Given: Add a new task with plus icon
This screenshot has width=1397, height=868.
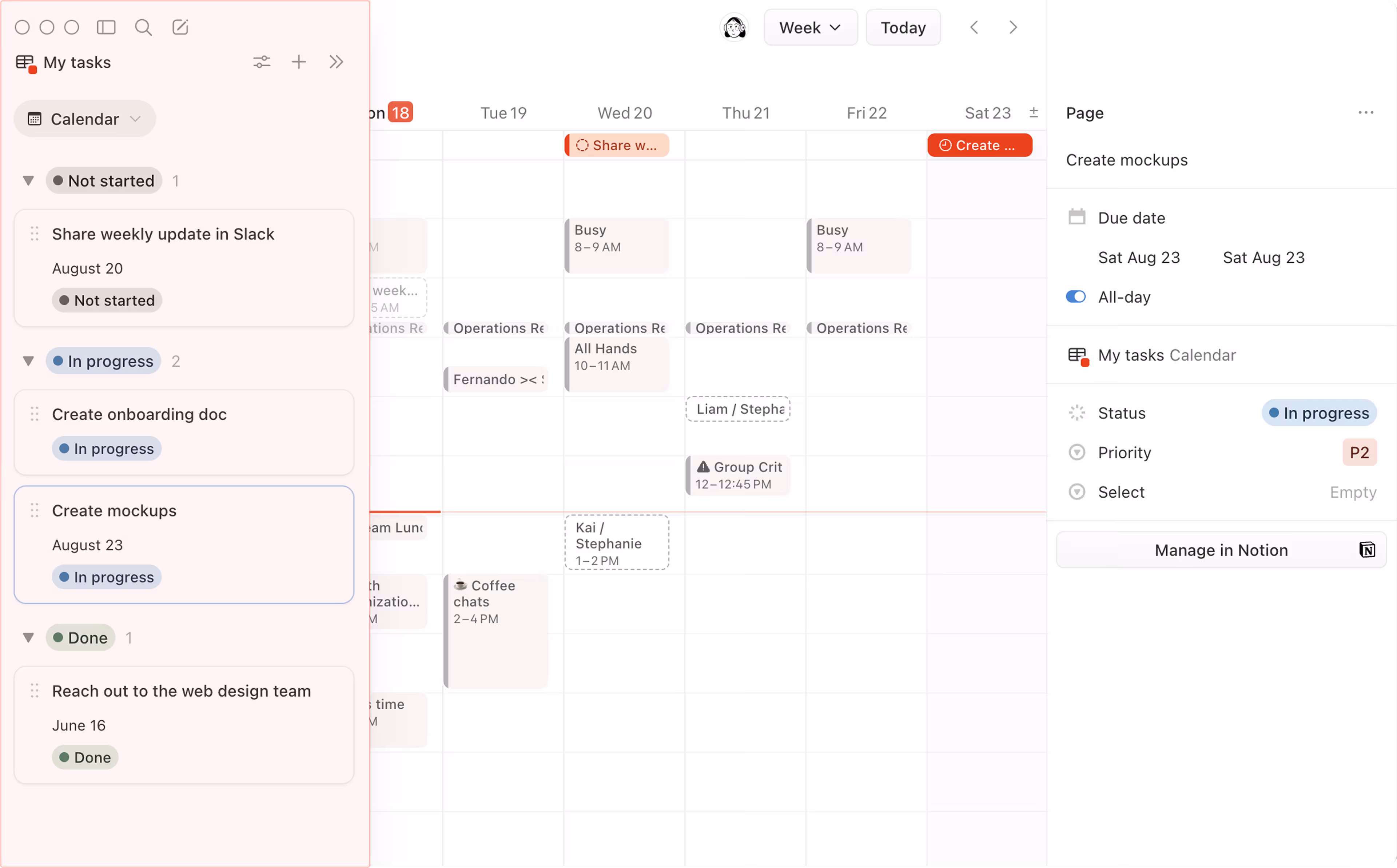Looking at the screenshot, I should [x=298, y=62].
